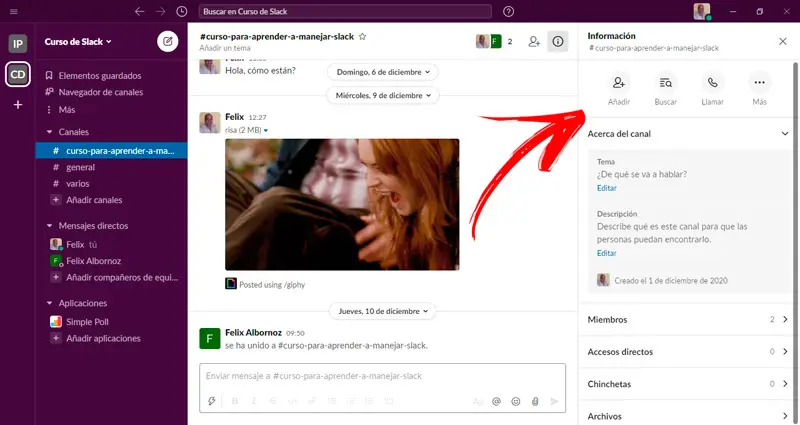The width and height of the screenshot is (800, 425).
Task: Open Felix Albornoz profile from message
Action: [x=253, y=333]
